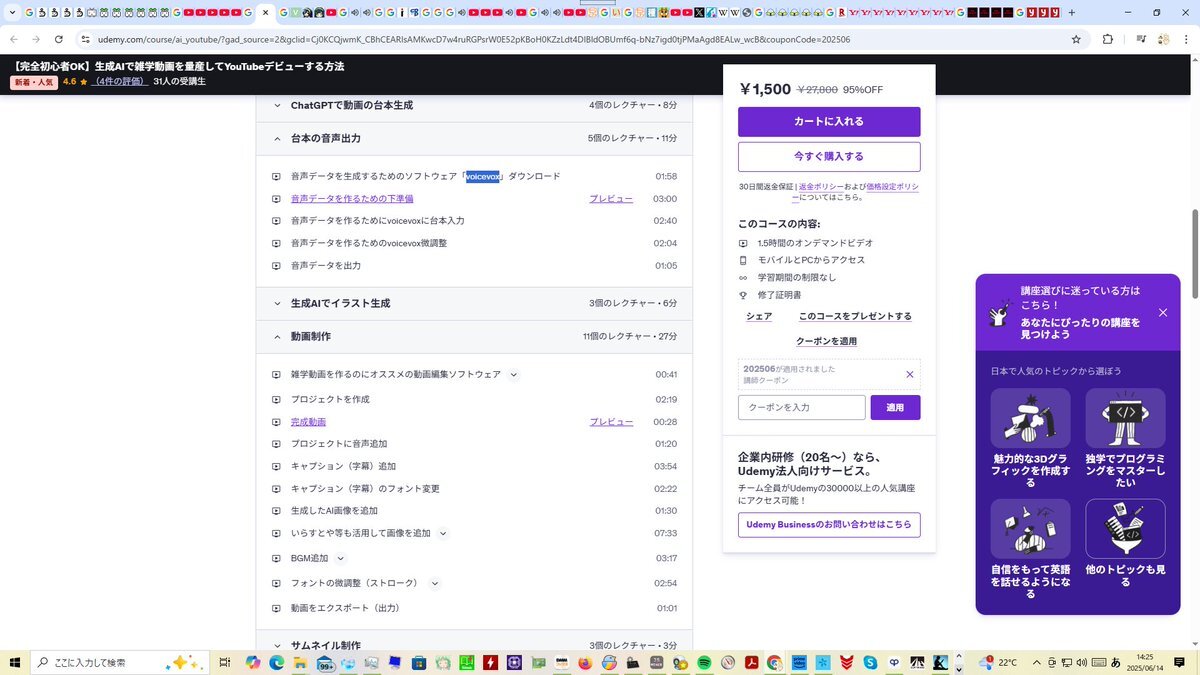This screenshot has width=1200, height=675.
Task: Expand the ChatGPTで動画の台本生成 section
Action: 475,105
